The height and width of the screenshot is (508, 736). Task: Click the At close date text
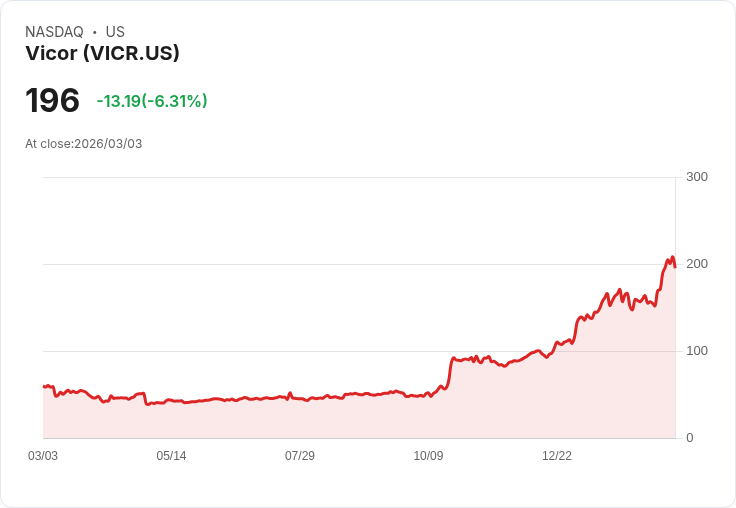(x=84, y=144)
